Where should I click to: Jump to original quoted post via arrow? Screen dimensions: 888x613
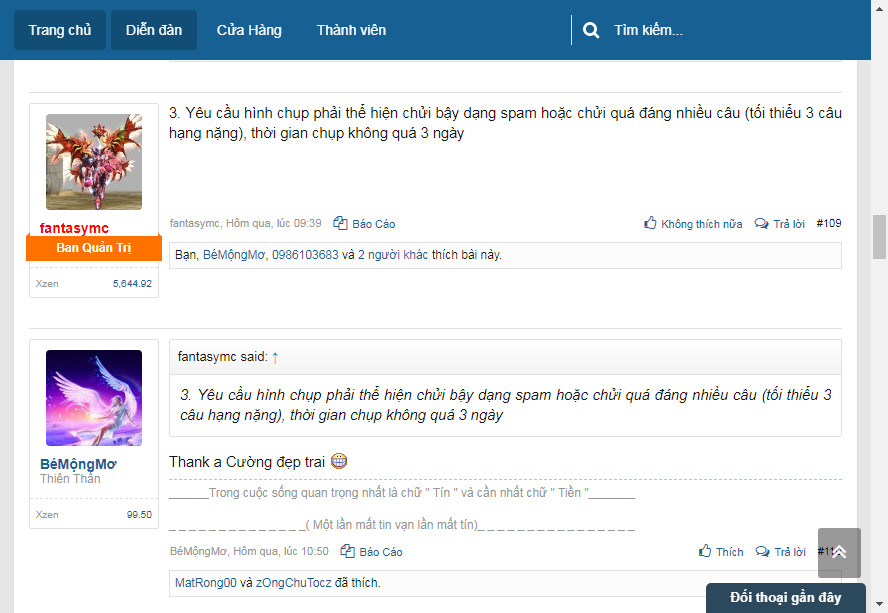(x=275, y=357)
